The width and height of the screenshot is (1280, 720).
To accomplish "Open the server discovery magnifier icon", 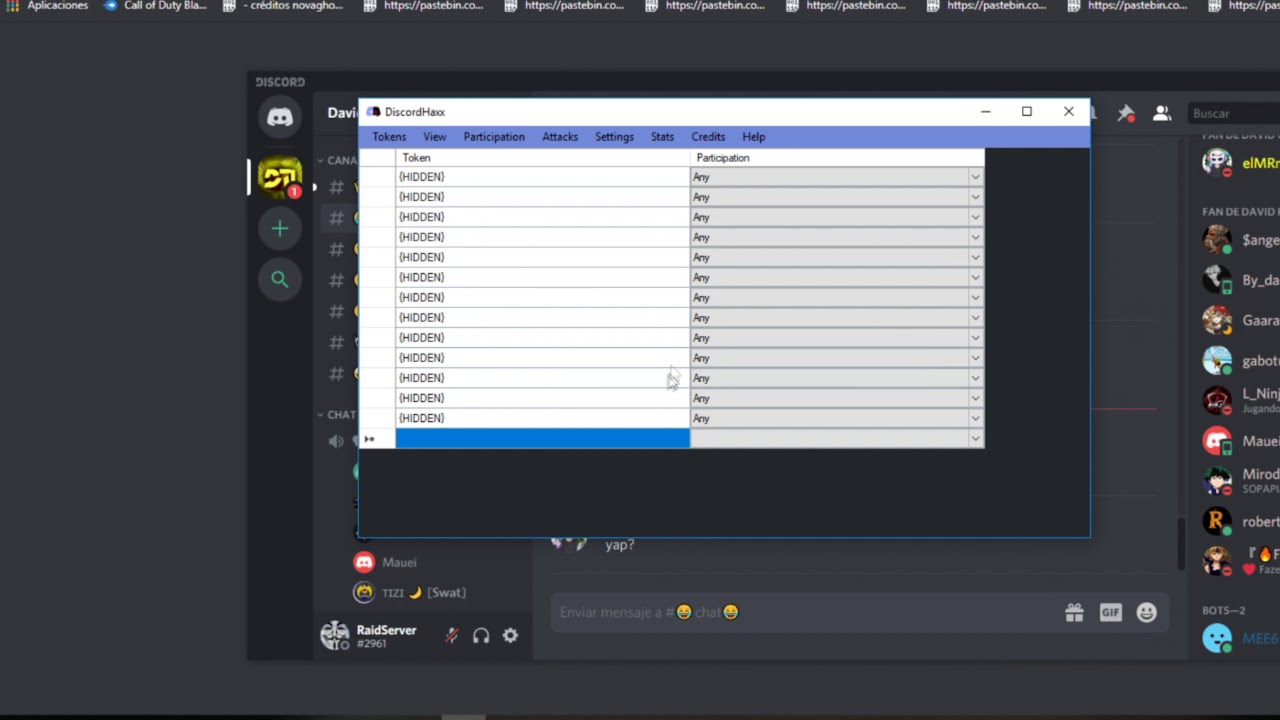I will (280, 280).
